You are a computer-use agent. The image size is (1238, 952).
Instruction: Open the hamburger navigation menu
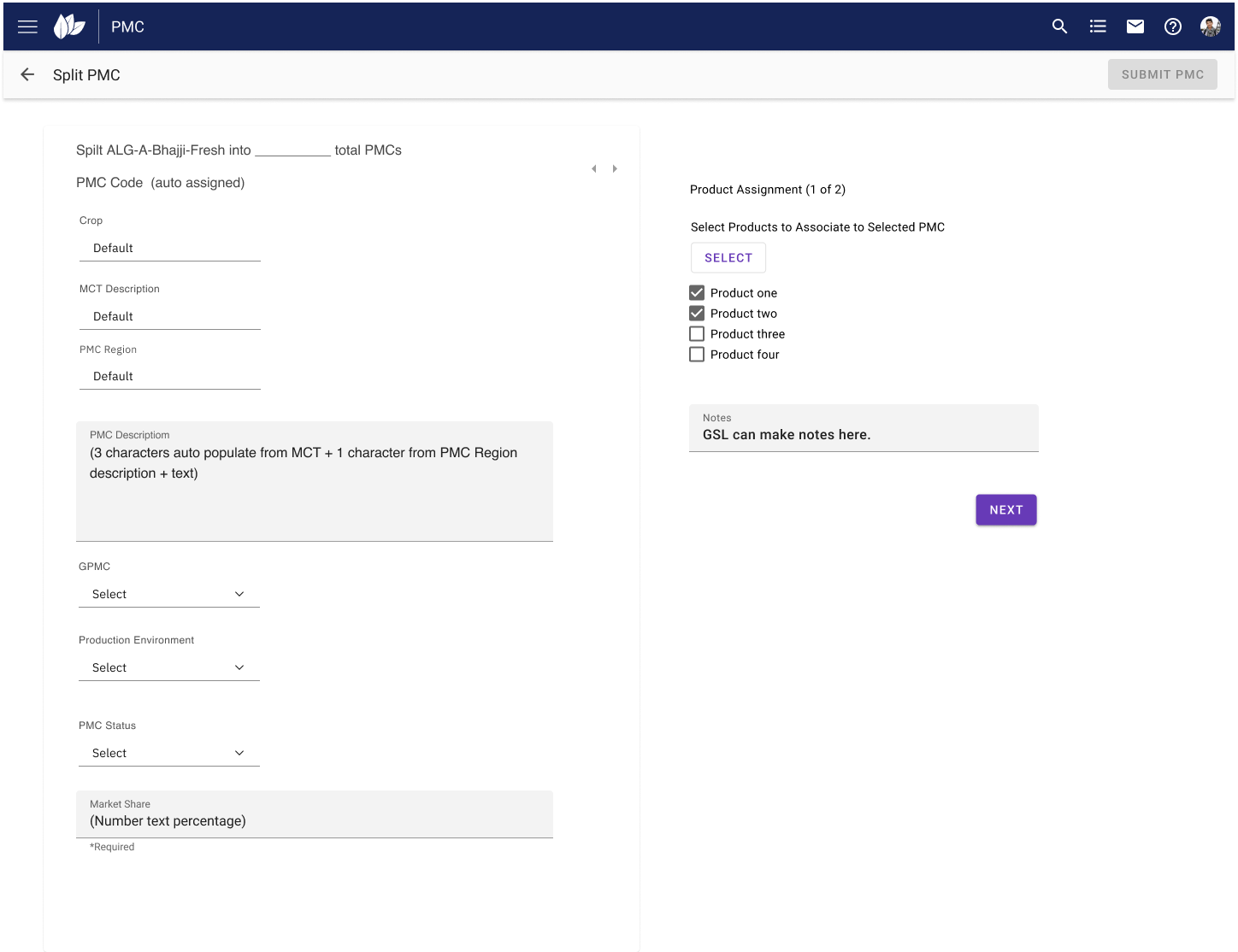coord(27,26)
